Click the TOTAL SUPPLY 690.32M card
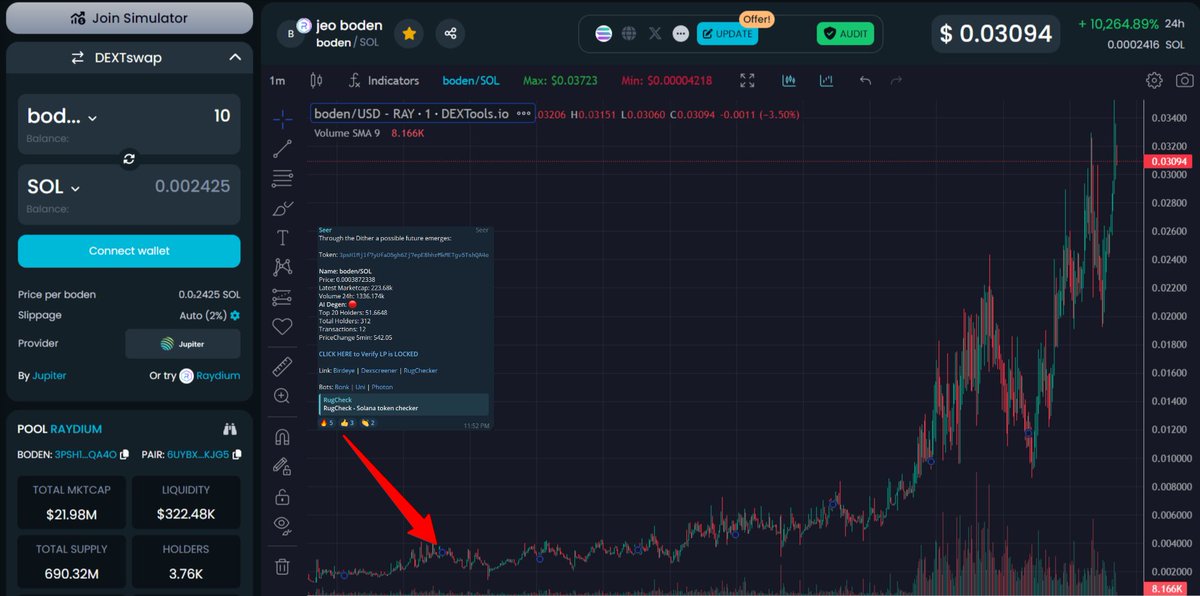Viewport: 1200px width, 596px height. coord(71,561)
